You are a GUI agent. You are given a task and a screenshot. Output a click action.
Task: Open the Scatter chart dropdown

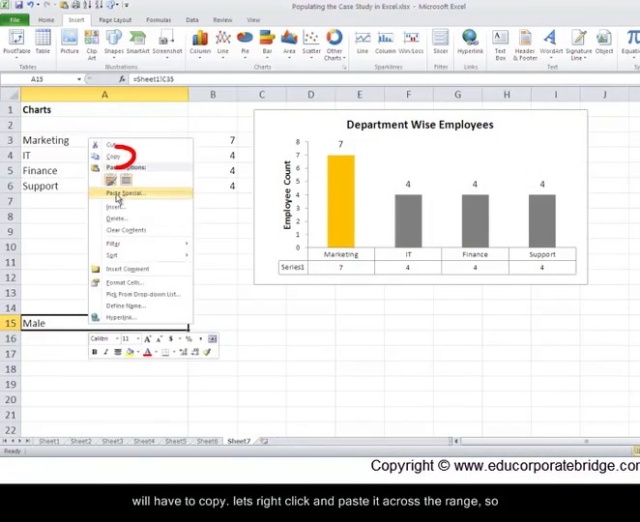pos(311,43)
